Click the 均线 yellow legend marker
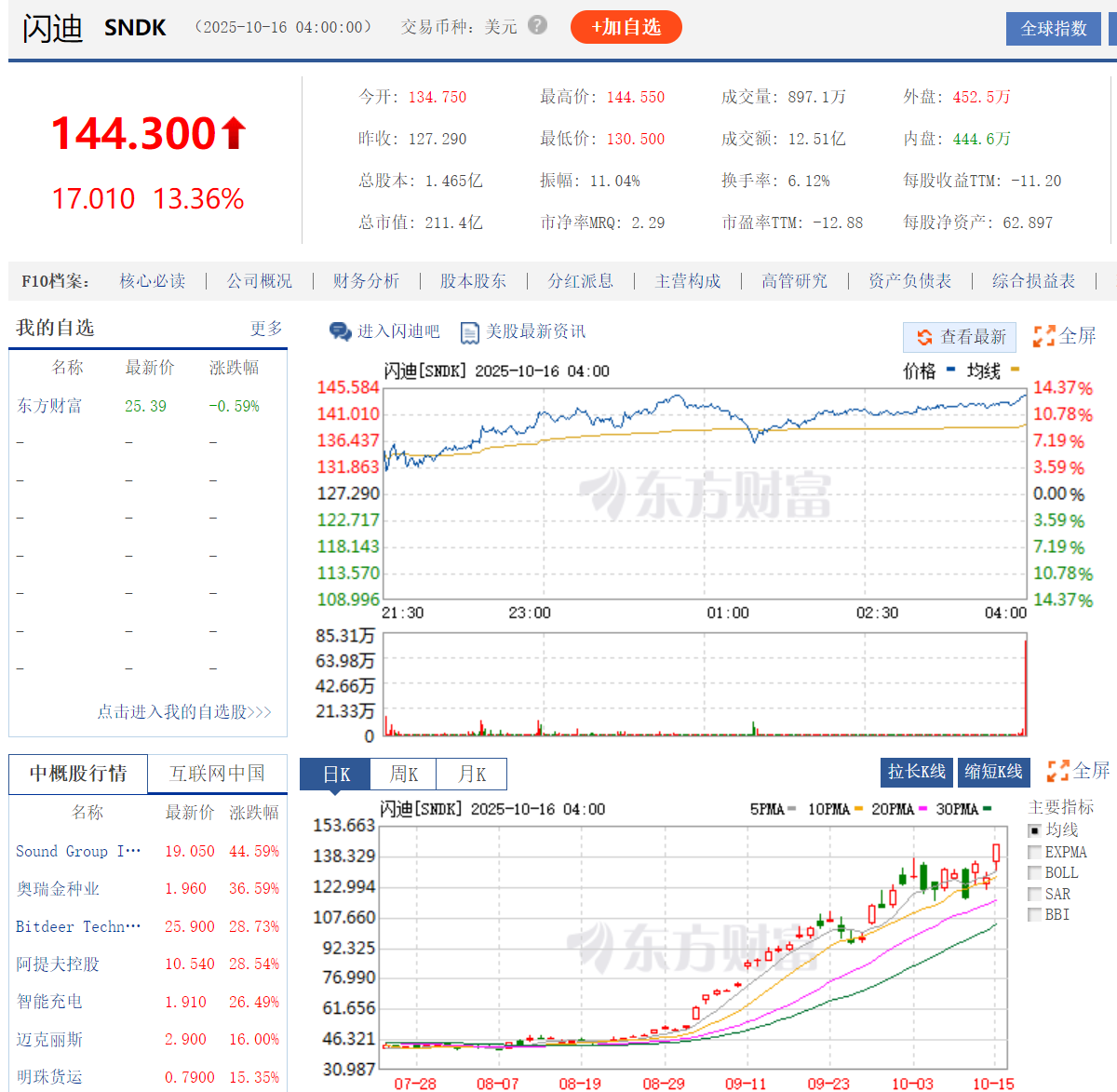 coord(1015,370)
